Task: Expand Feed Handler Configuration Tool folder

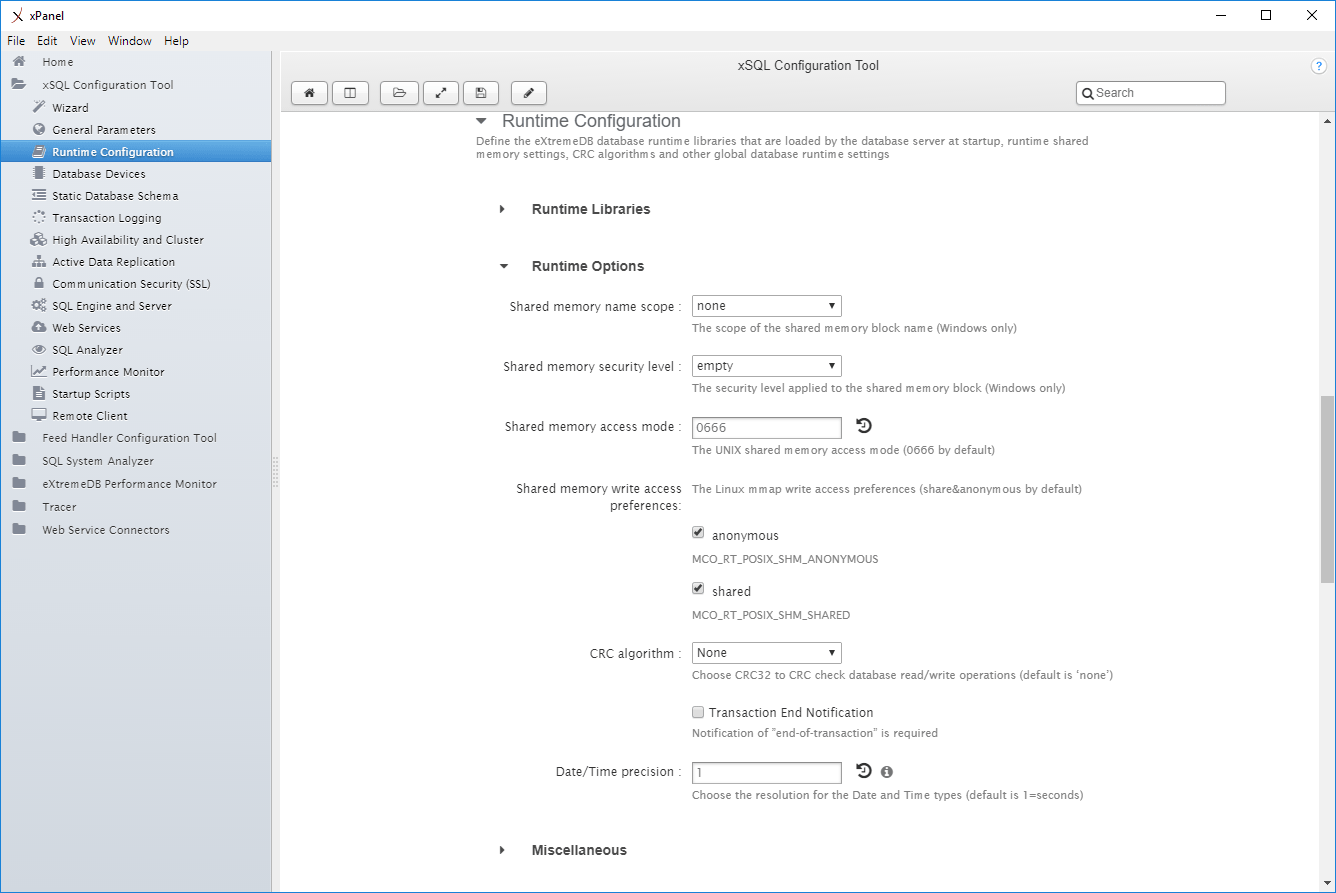Action: tap(19, 437)
